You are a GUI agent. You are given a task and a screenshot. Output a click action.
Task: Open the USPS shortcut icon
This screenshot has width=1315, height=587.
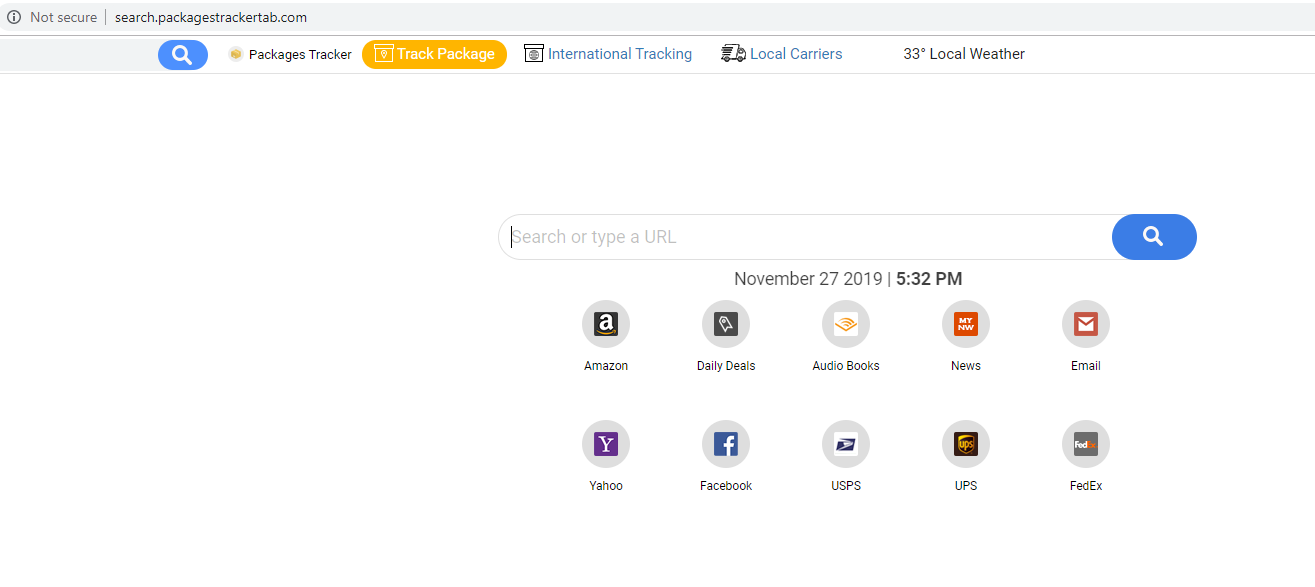(846, 444)
